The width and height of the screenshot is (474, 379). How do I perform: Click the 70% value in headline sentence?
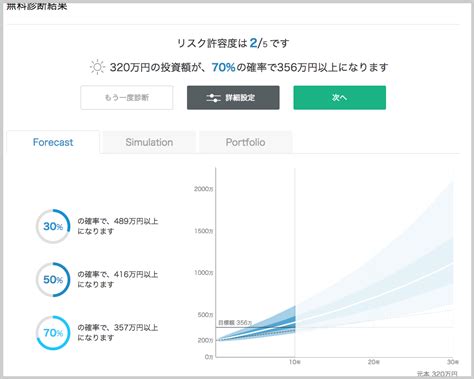point(223,68)
